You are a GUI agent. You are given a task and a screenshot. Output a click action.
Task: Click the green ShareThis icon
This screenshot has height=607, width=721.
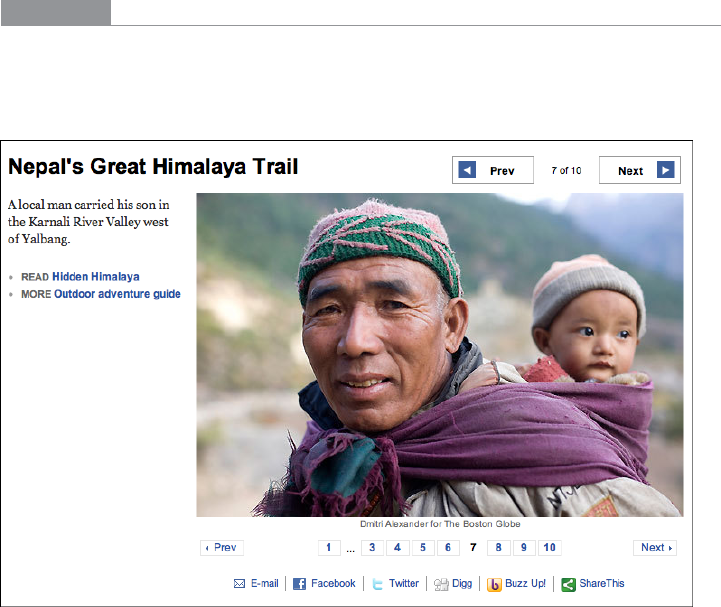pos(567,584)
